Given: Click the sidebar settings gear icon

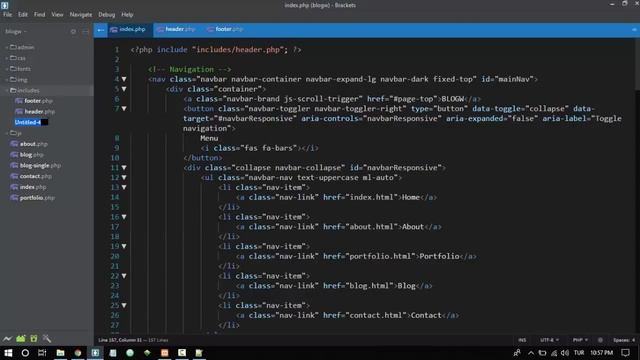Looking at the screenshot, I should pyautogui.click(x=73, y=31).
